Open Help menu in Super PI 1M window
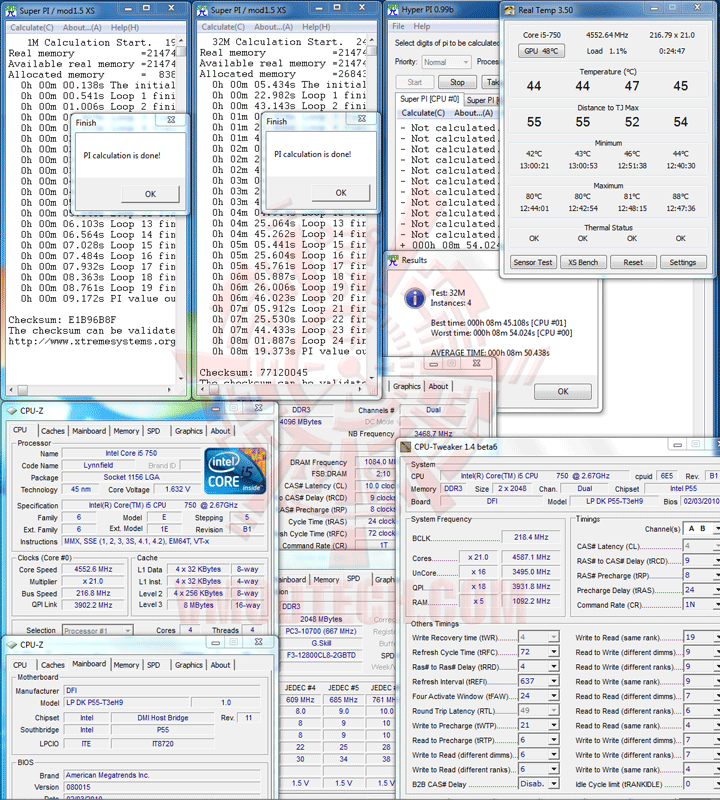The image size is (720, 800). (x=125, y=28)
